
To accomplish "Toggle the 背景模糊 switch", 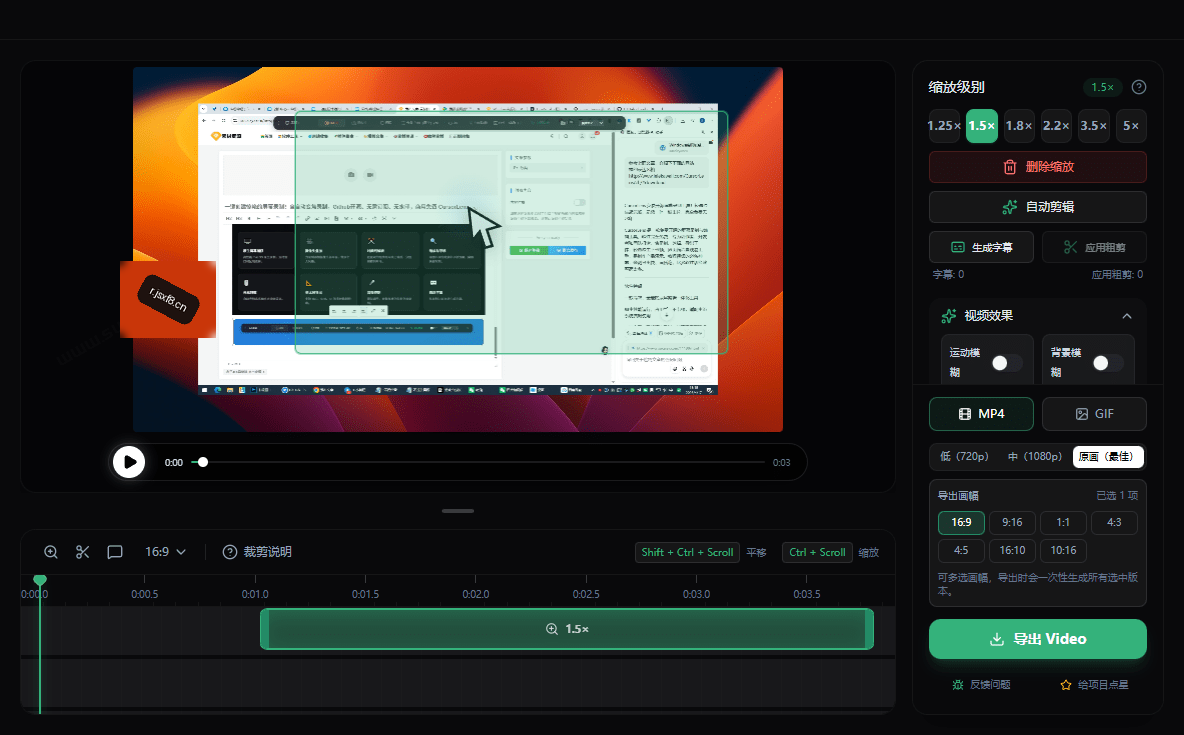I will (x=1108, y=363).
